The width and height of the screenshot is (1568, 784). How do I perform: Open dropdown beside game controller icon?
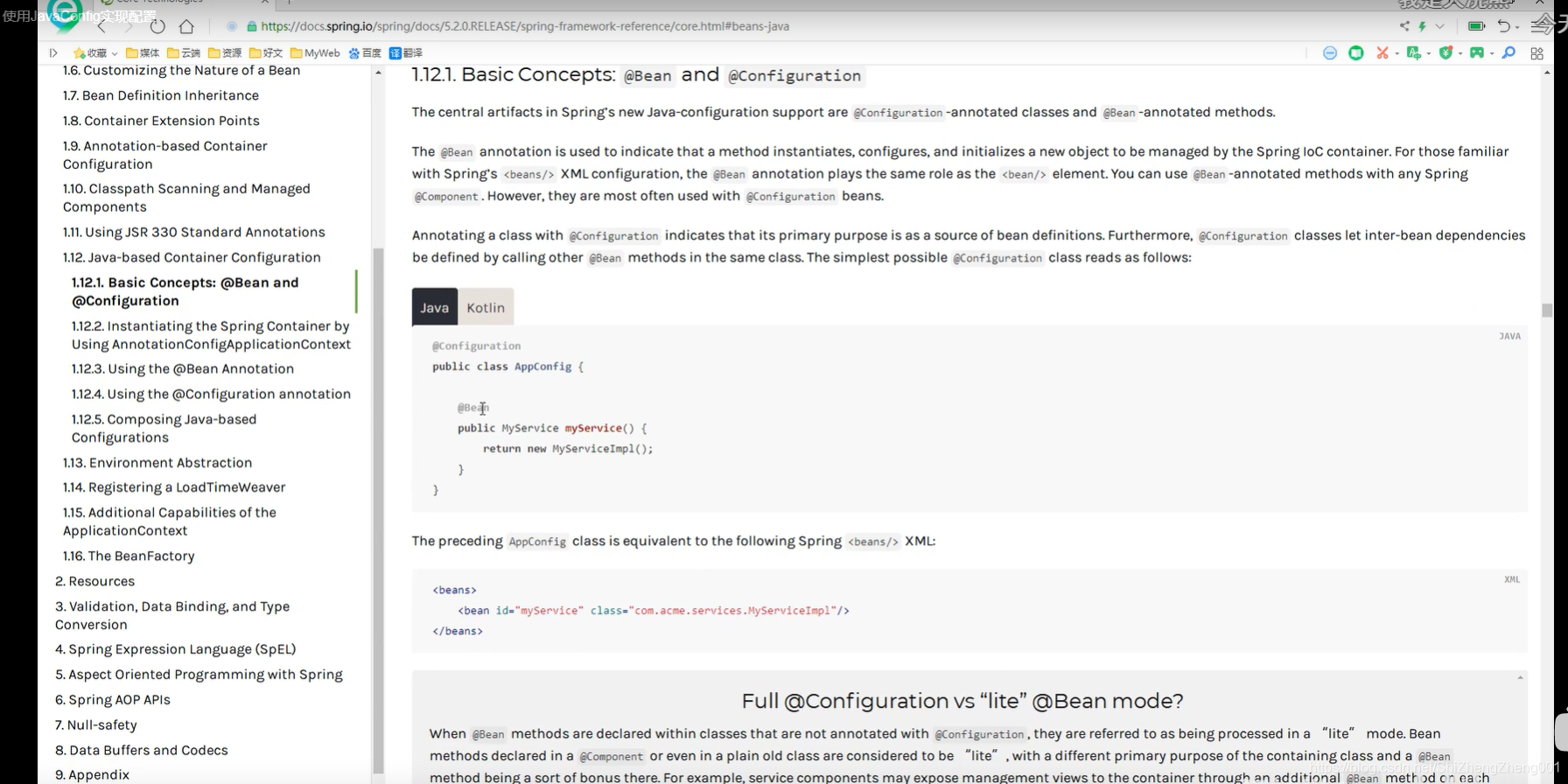(x=1492, y=53)
